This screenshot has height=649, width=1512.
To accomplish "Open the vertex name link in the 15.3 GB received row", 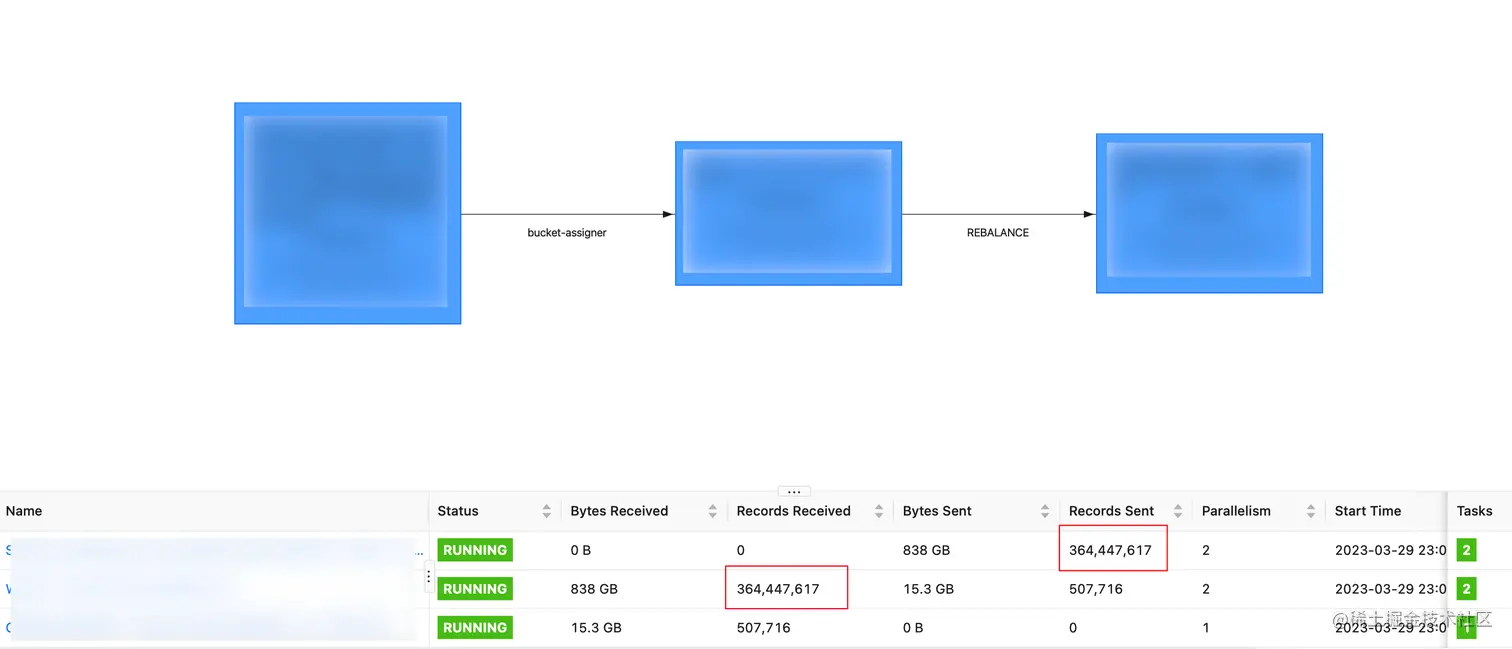I will pos(210,628).
